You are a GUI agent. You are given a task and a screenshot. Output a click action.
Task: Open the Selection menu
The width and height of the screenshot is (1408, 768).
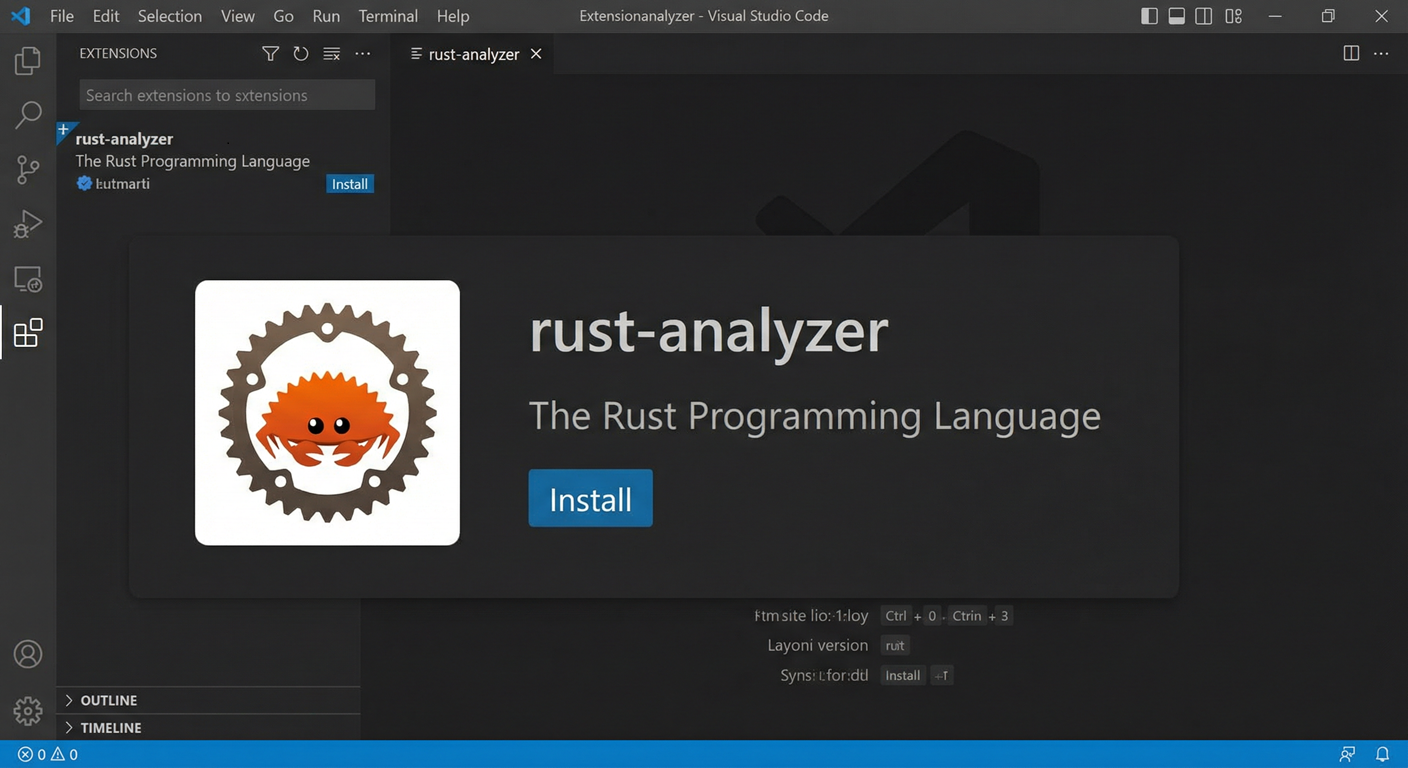point(170,16)
